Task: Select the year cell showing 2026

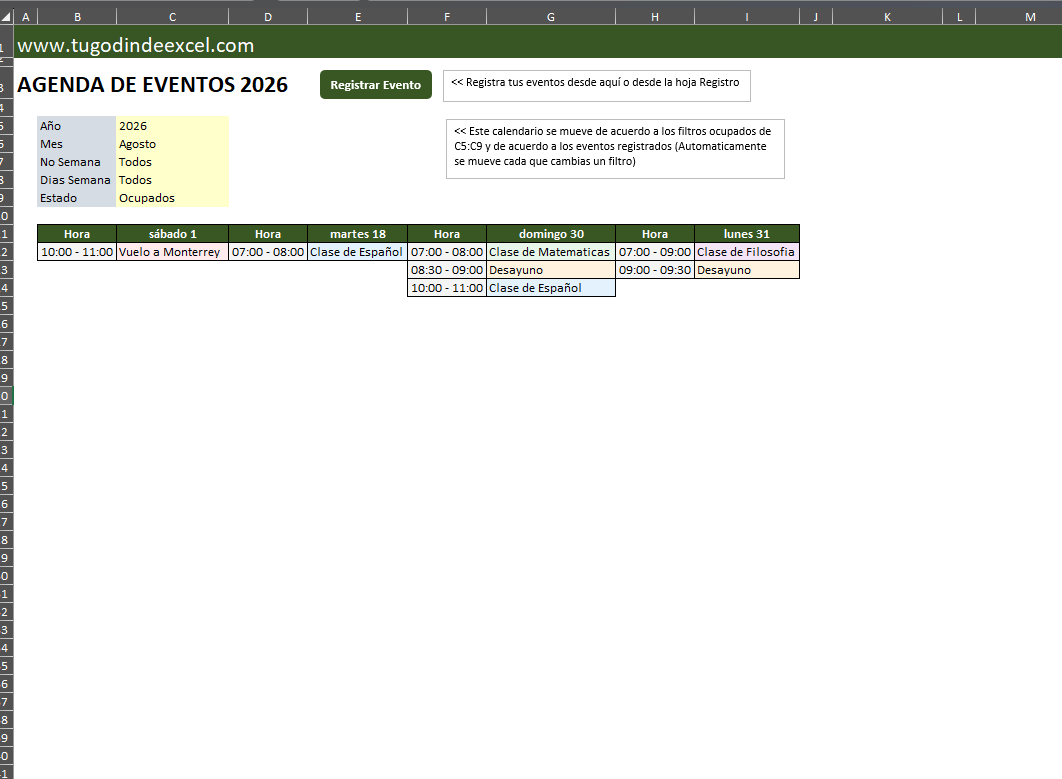Action: [173, 126]
